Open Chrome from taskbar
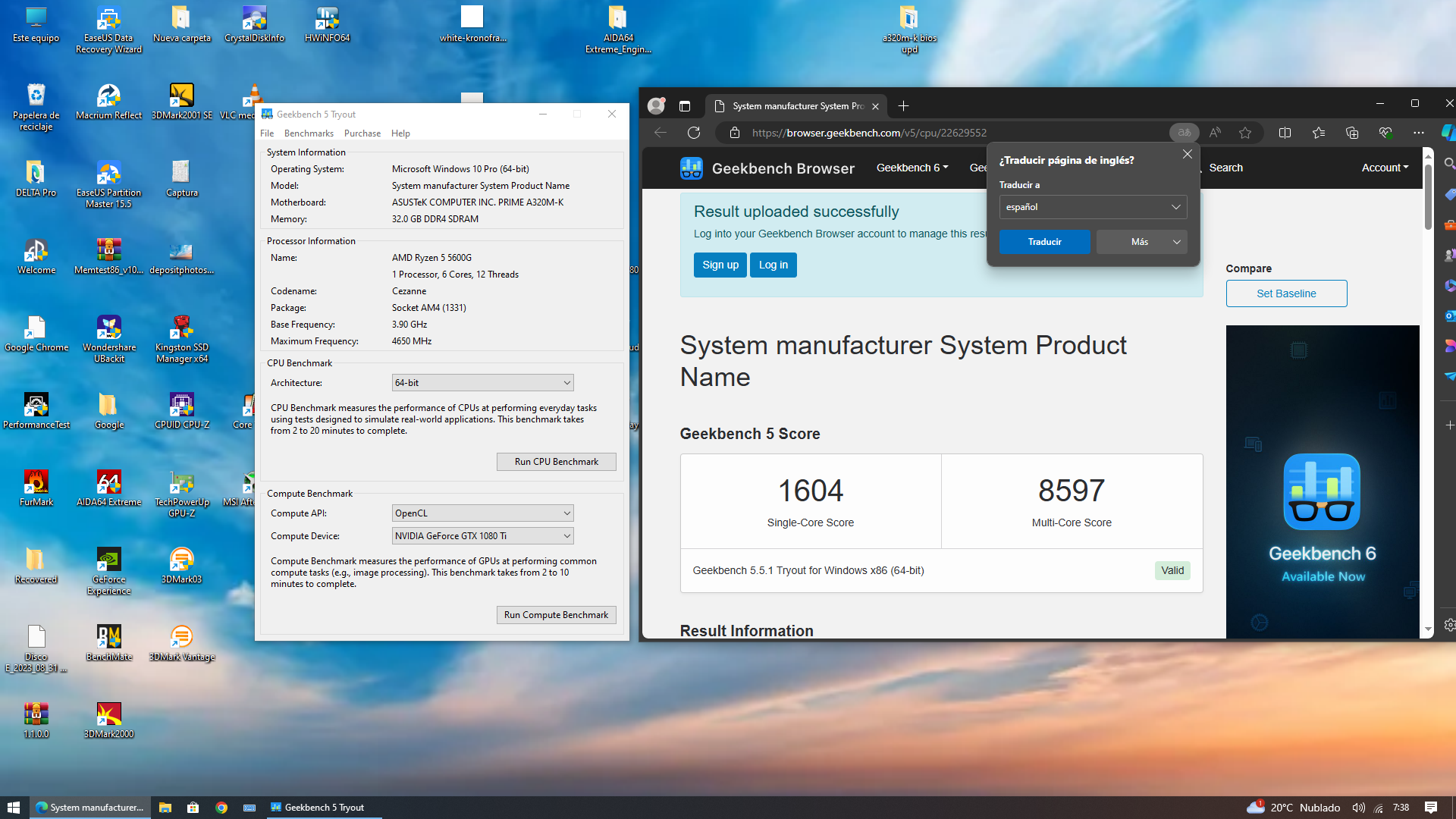 pos(221,808)
